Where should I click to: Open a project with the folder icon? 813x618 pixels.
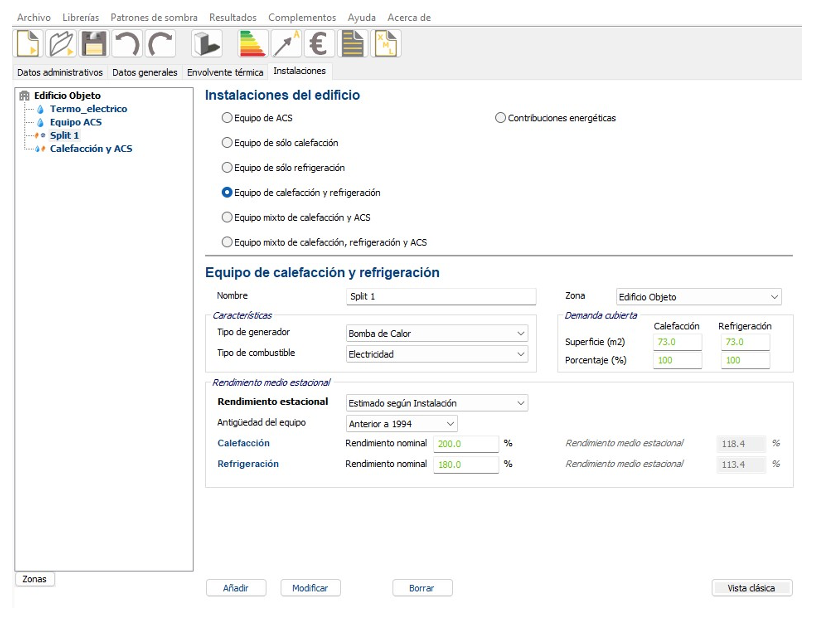(62, 44)
